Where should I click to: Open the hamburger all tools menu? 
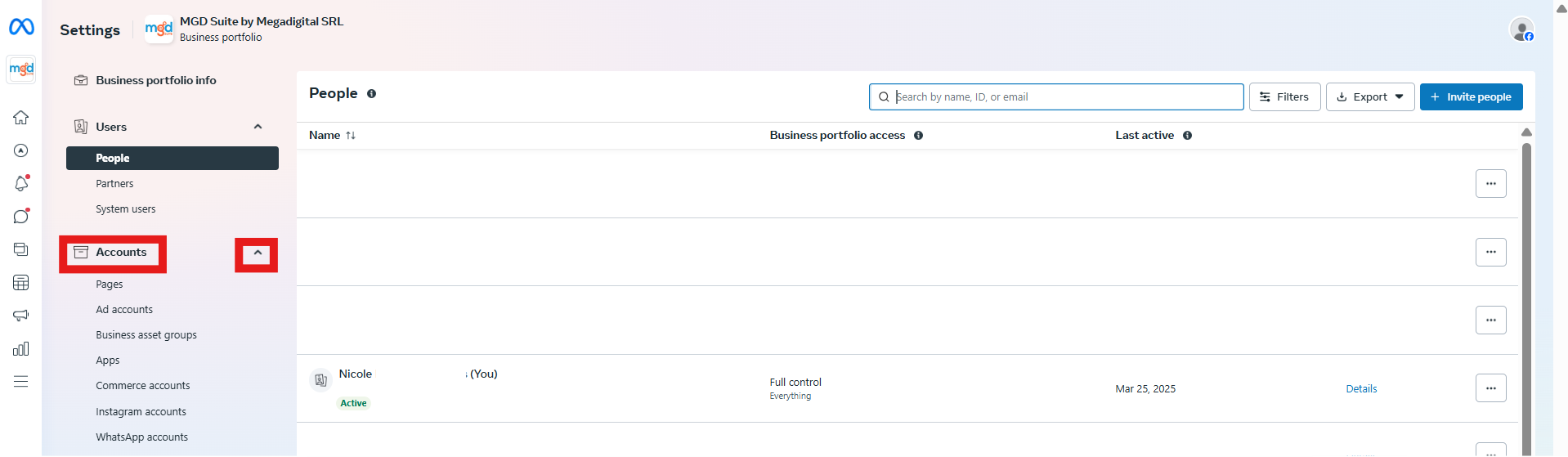[x=21, y=382]
